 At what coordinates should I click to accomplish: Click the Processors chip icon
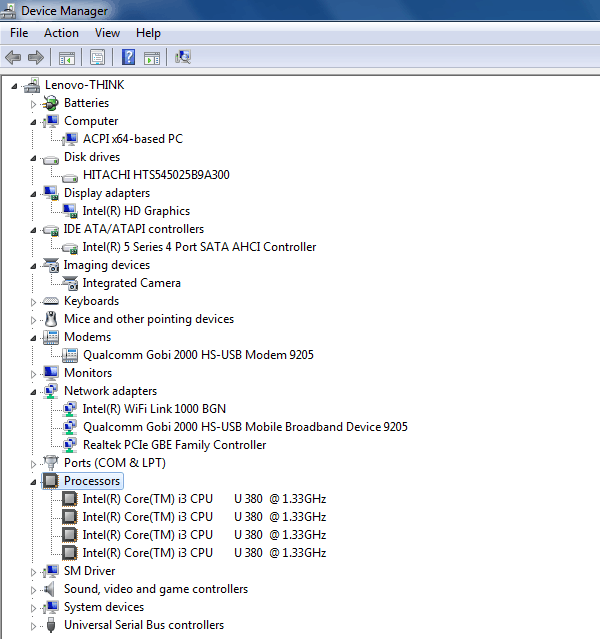(x=51, y=481)
